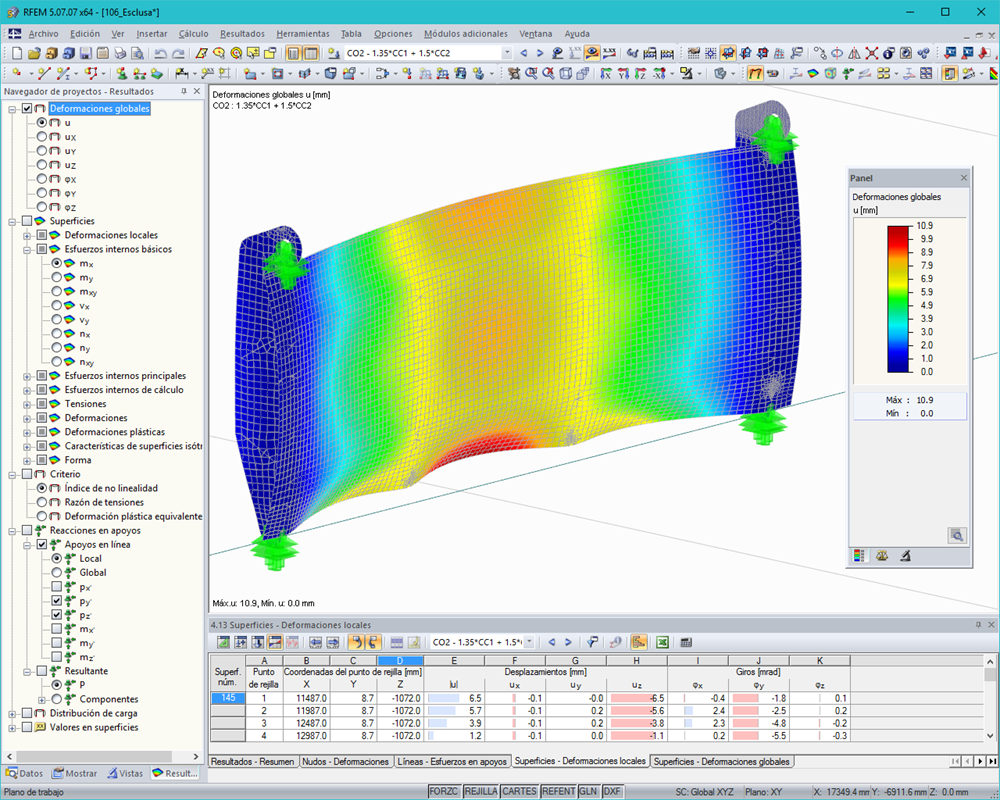The width and height of the screenshot is (1000, 800).
Task: Select the filter icon tab in Panel
Action: click(905, 556)
